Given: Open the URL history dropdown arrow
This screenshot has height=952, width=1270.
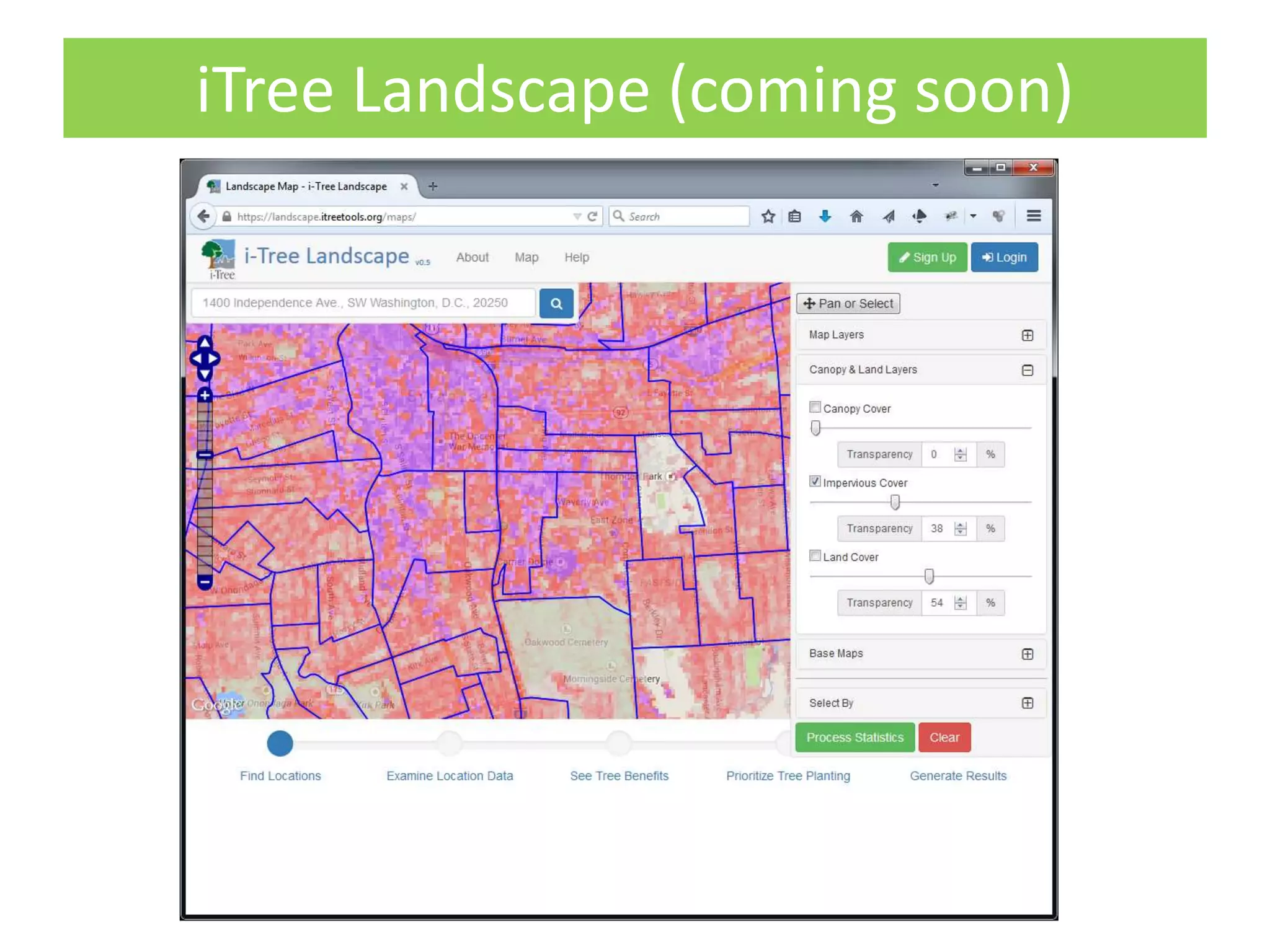Looking at the screenshot, I should tap(577, 216).
